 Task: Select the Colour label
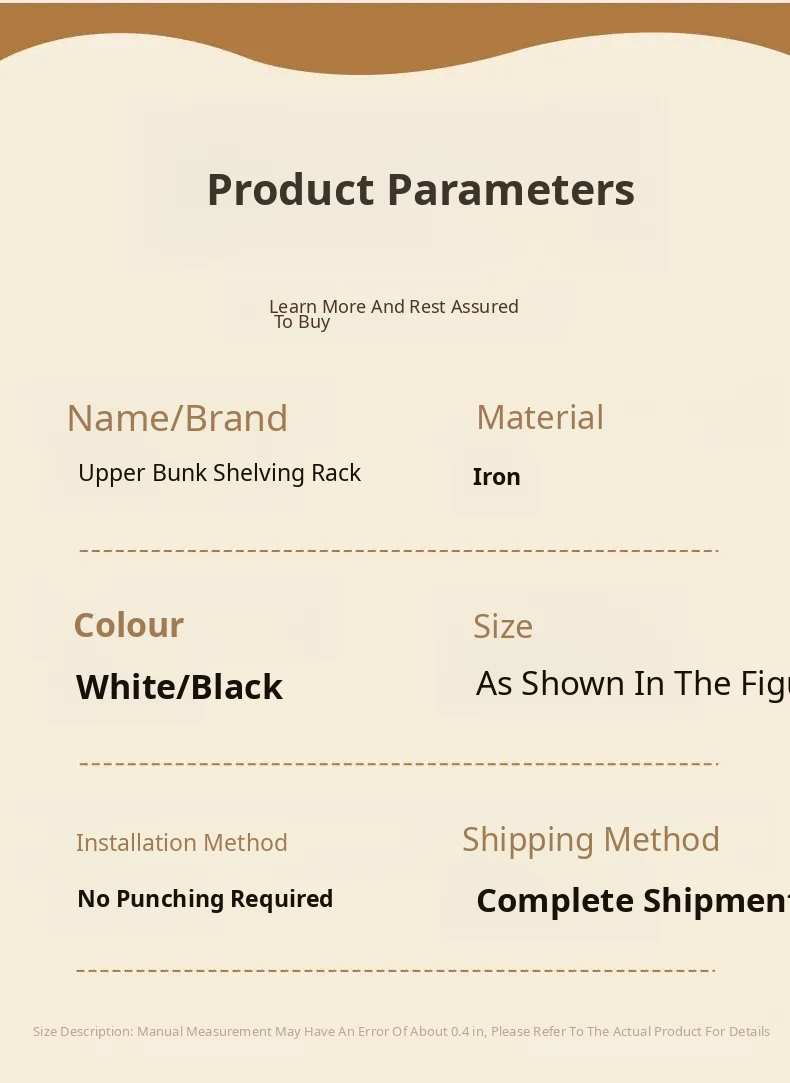point(128,625)
